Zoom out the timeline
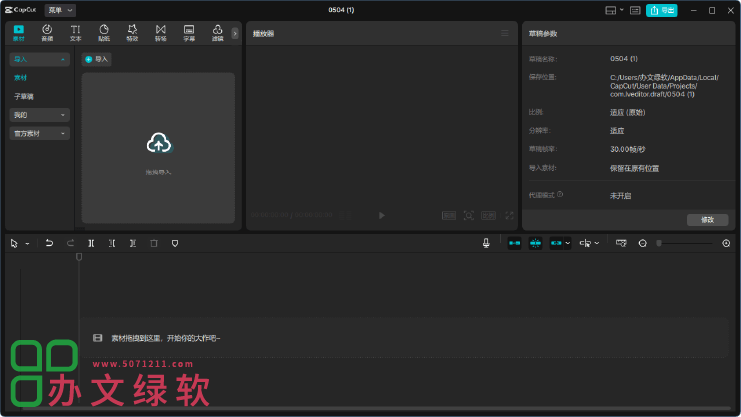 point(643,243)
